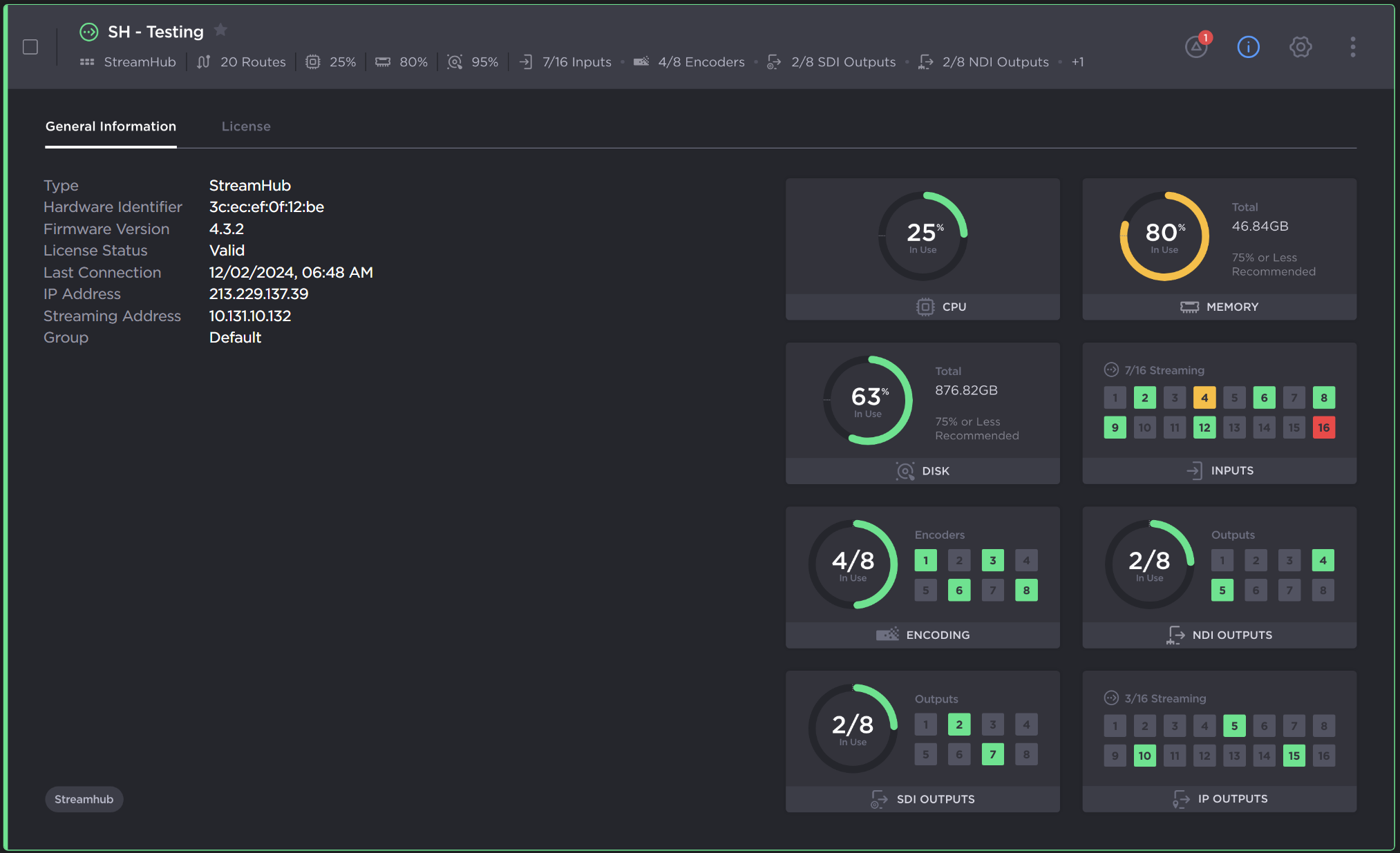
Task: Select red input square 16
Action: pyautogui.click(x=1324, y=428)
